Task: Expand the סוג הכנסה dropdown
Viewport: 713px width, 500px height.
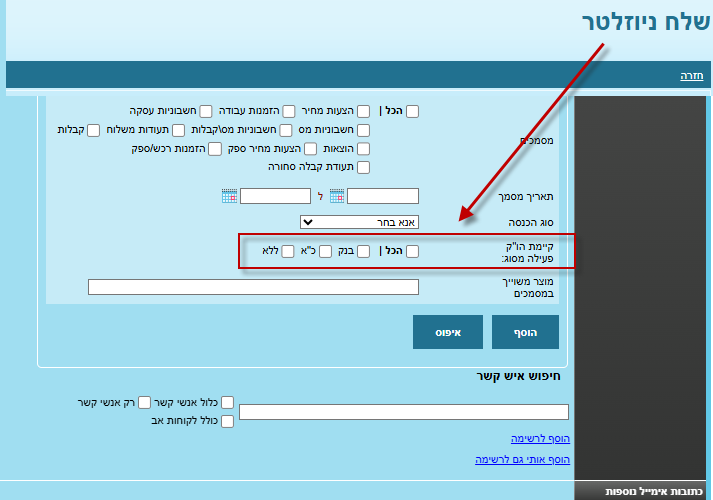Action: pyautogui.click(x=359, y=221)
